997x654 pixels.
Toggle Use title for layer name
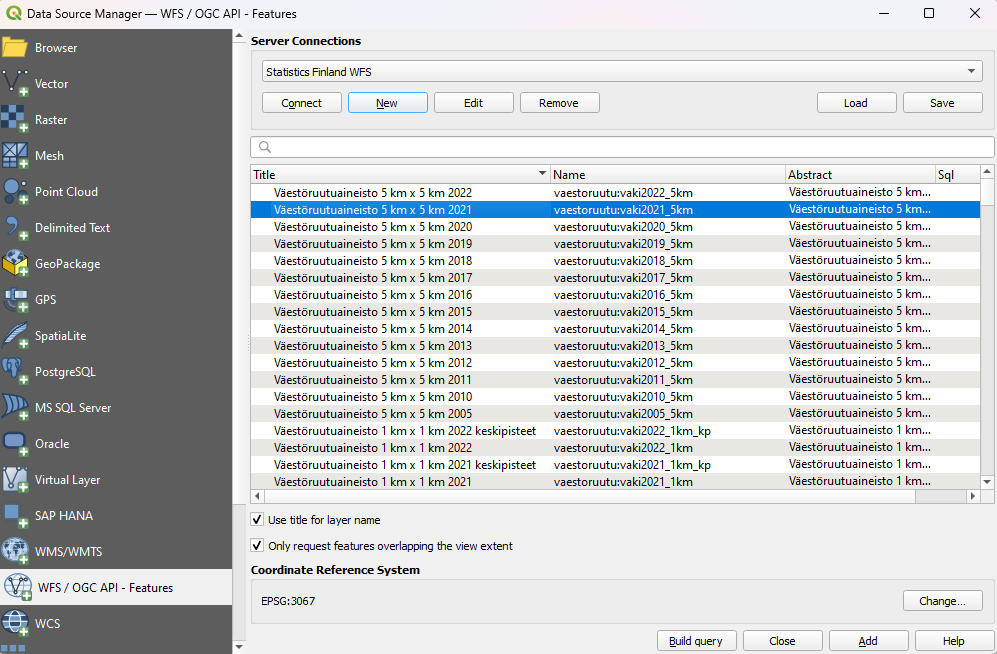click(x=257, y=520)
